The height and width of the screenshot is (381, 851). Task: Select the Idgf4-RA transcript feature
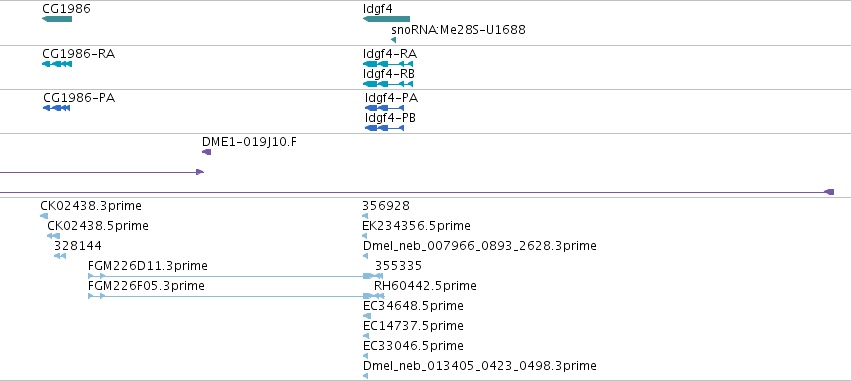(388, 64)
